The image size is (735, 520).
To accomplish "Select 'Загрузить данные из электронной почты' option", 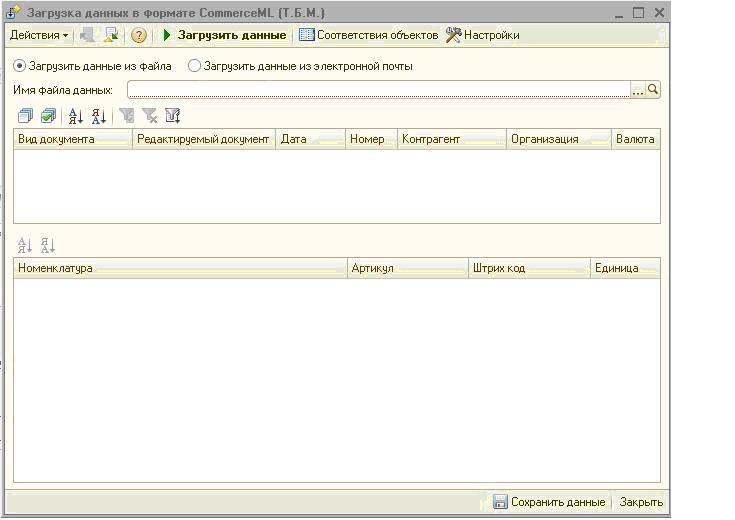I will [x=194, y=66].
